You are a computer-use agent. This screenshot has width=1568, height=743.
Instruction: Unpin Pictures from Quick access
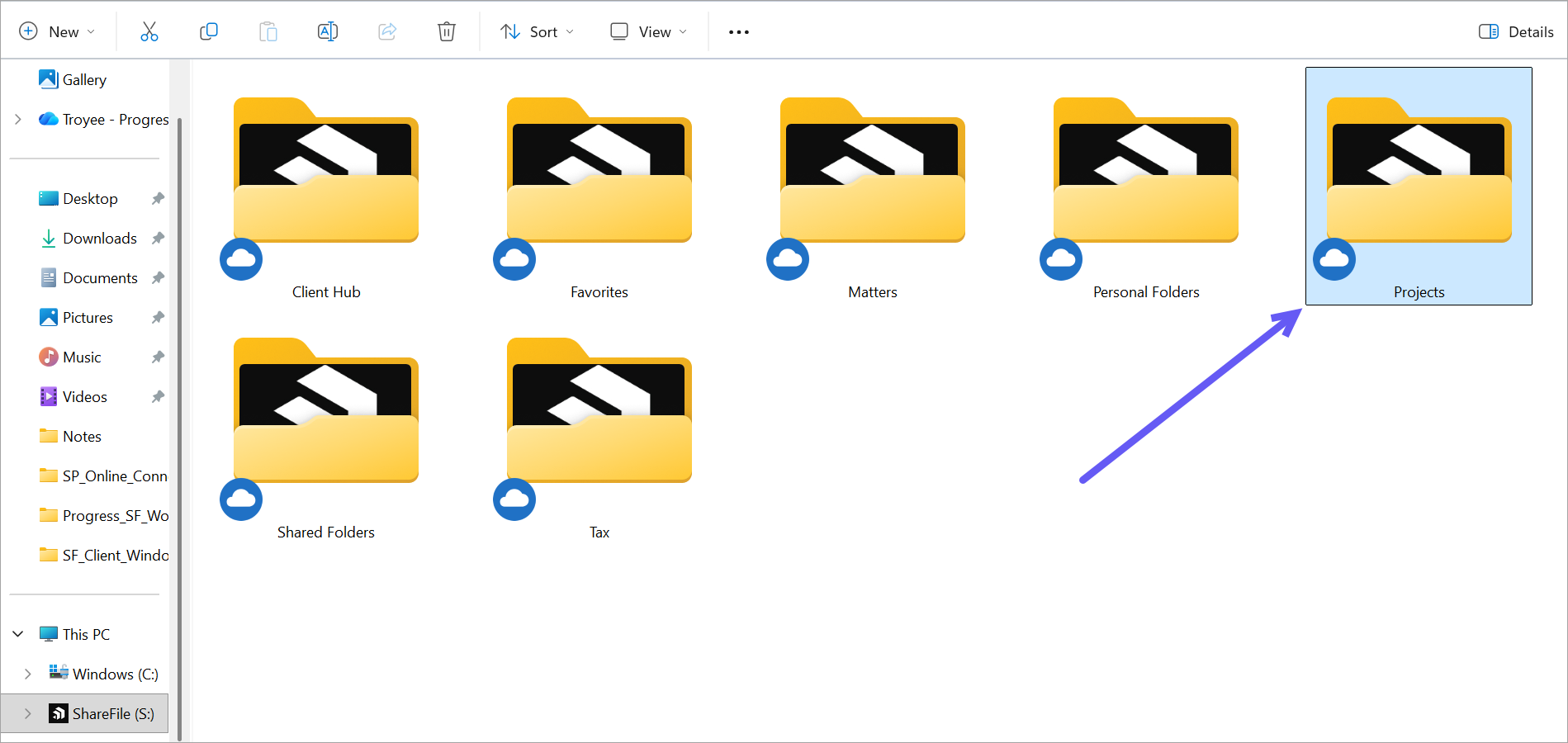tap(157, 317)
